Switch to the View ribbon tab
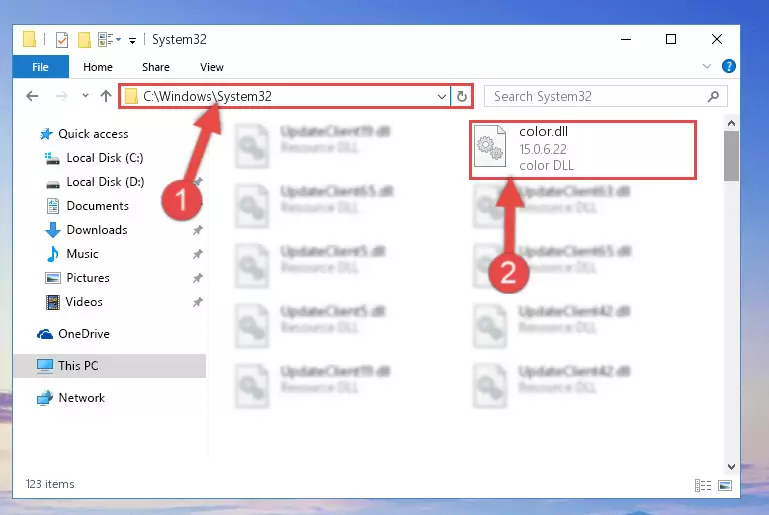769x515 pixels. pos(212,67)
